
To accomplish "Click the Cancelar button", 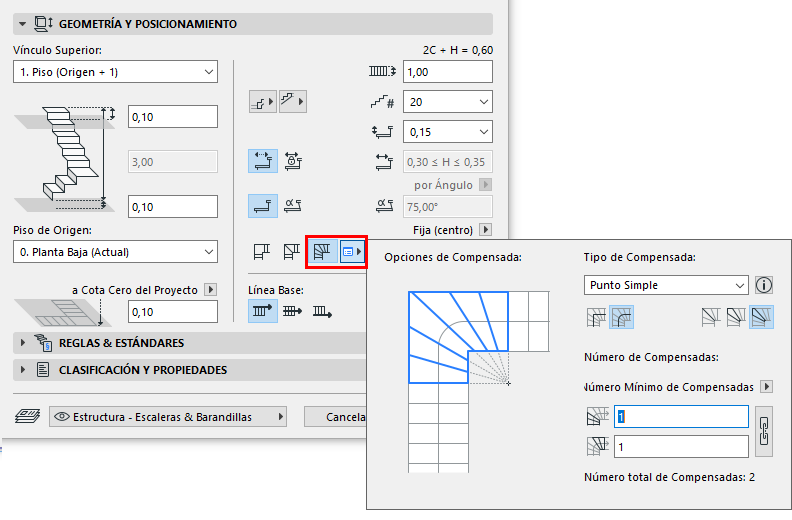I will [x=336, y=417].
